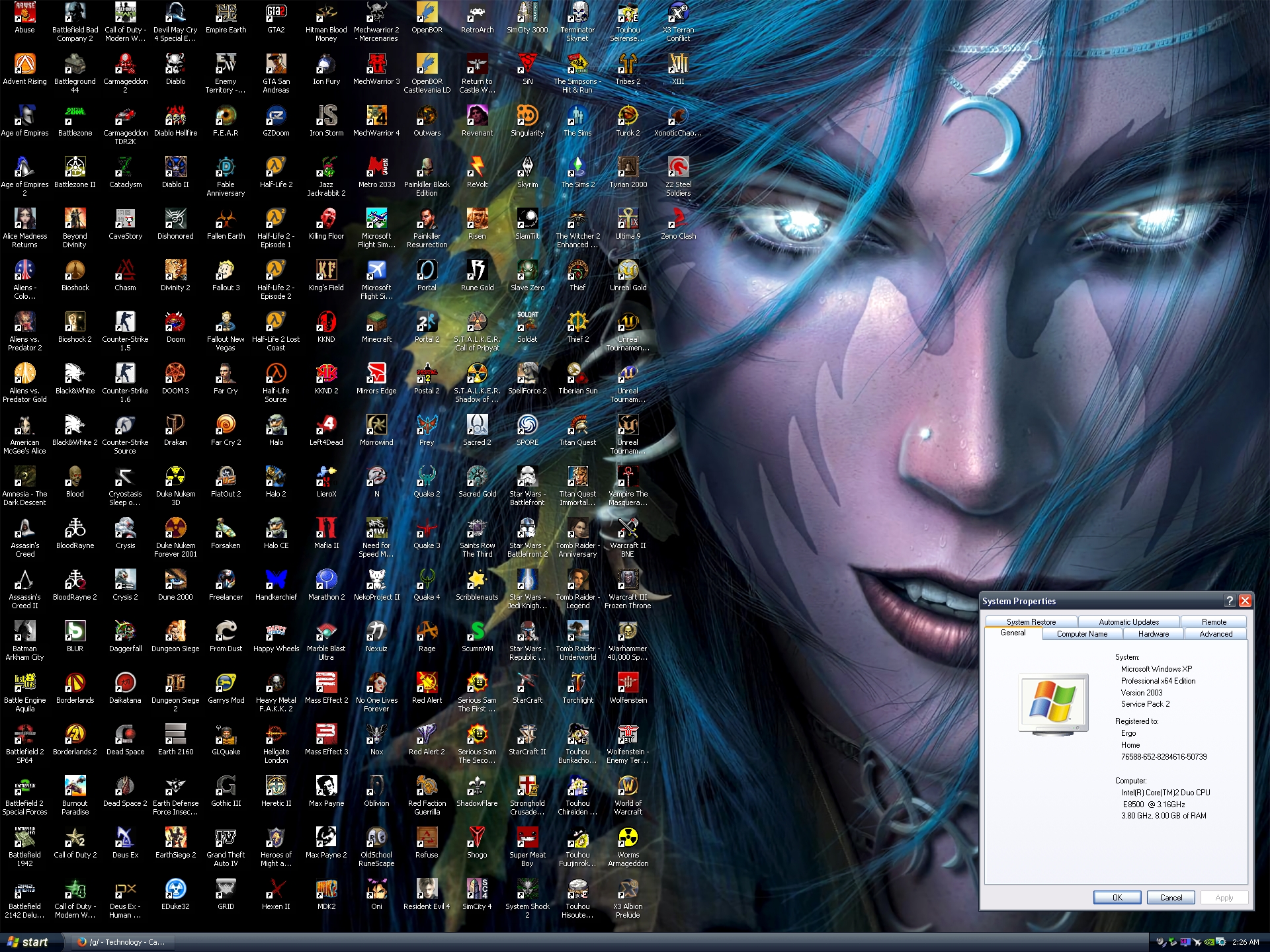Switch to the System Restore tab

1031,622
